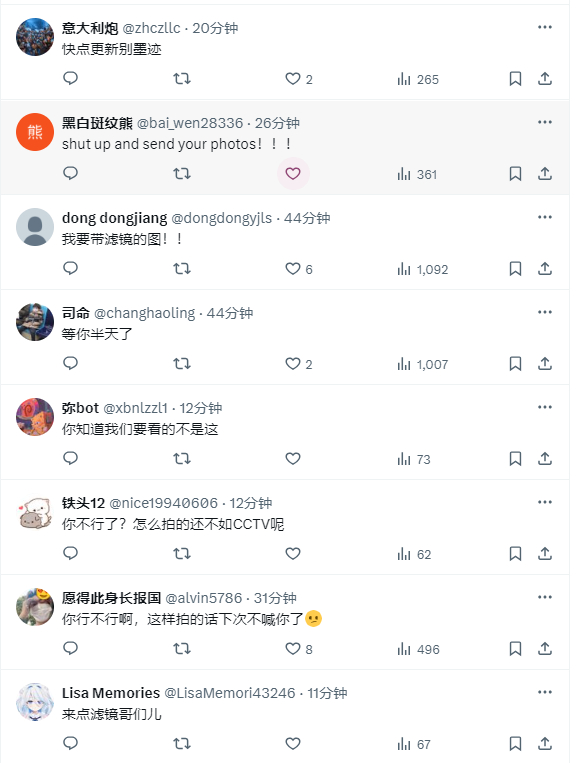Visit @dongdongyjls profile handle
Viewport: 576px width, 763px height.
tap(222, 218)
